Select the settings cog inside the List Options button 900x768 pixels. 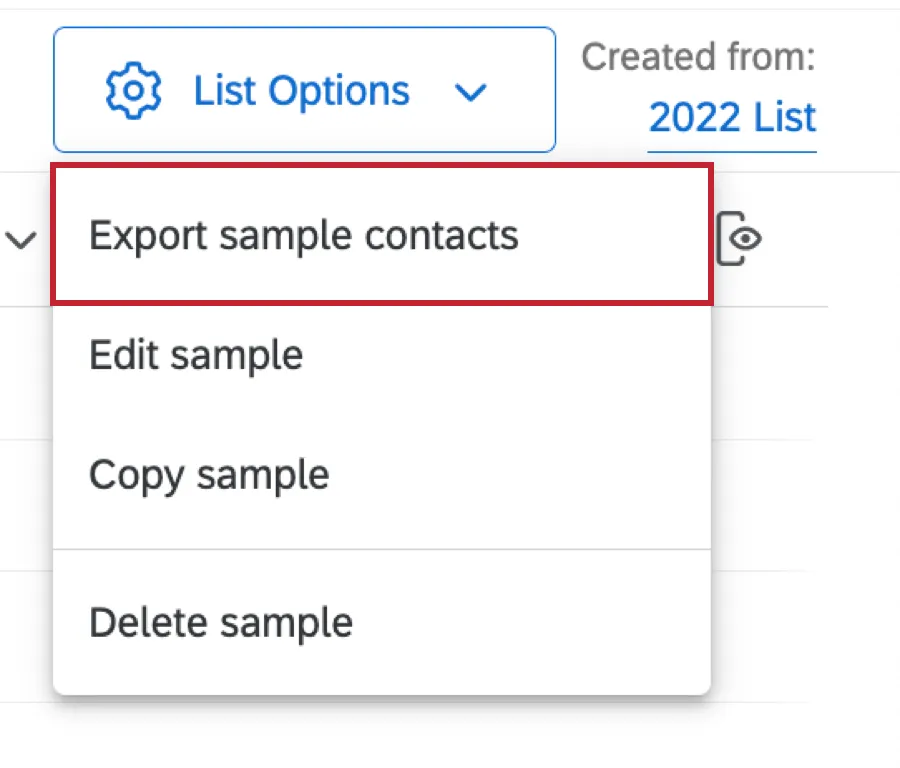pos(133,90)
